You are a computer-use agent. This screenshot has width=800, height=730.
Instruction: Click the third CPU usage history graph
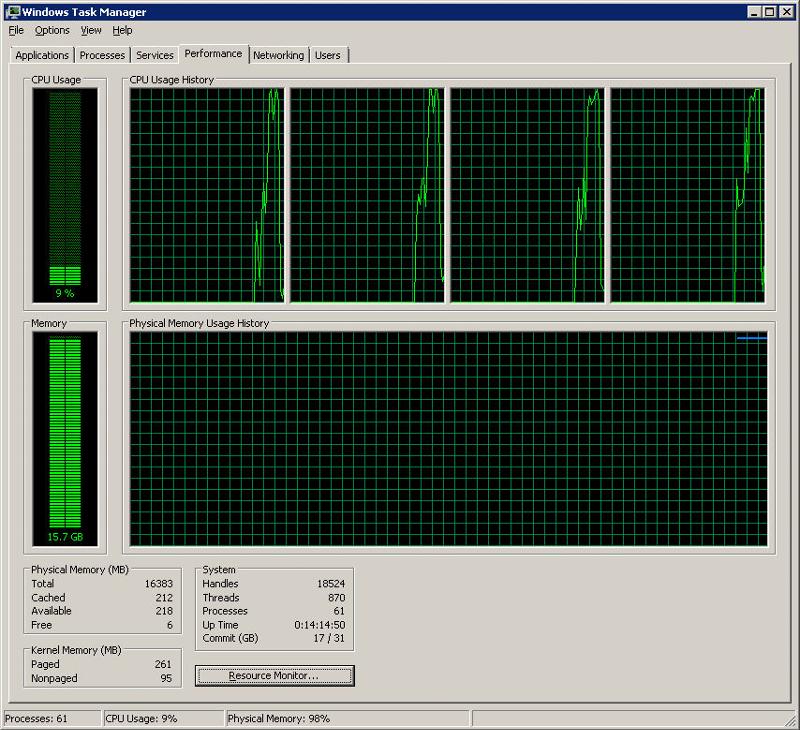click(527, 195)
